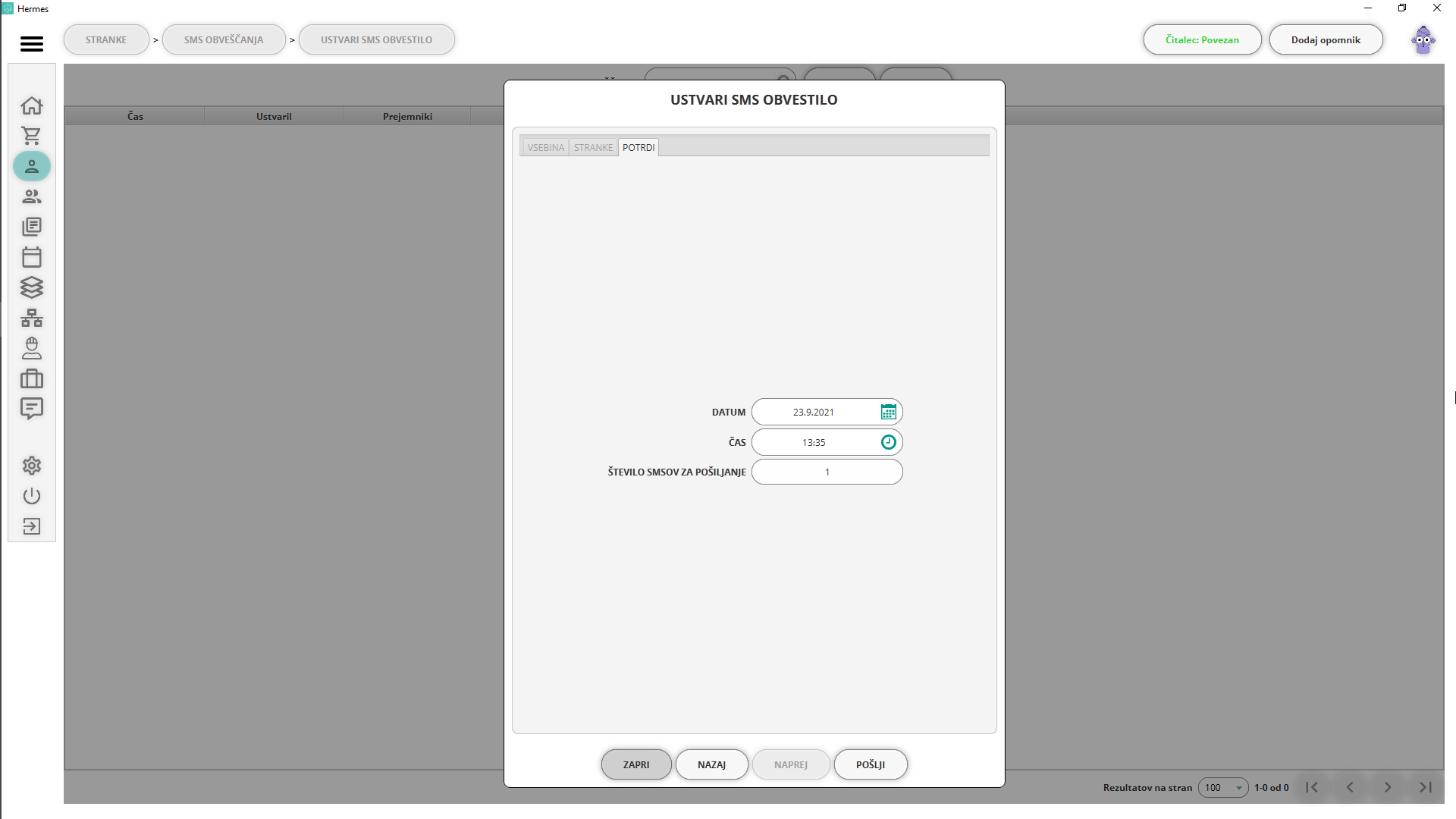Screen dimensions: 1456x819
Task: Click the število SMSov input field
Action: click(827, 472)
